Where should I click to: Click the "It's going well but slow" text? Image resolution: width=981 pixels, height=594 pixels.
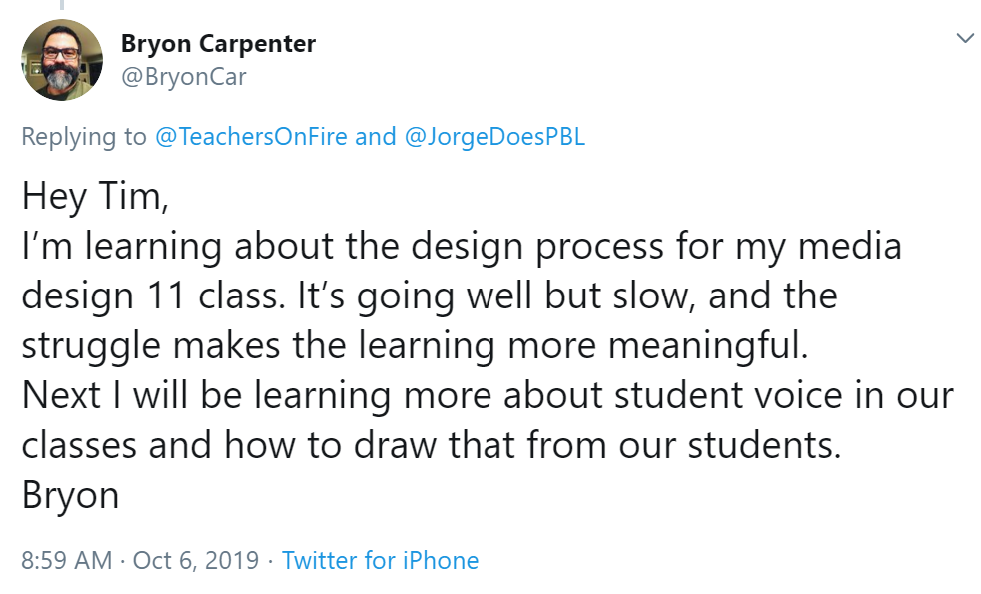click(x=480, y=296)
